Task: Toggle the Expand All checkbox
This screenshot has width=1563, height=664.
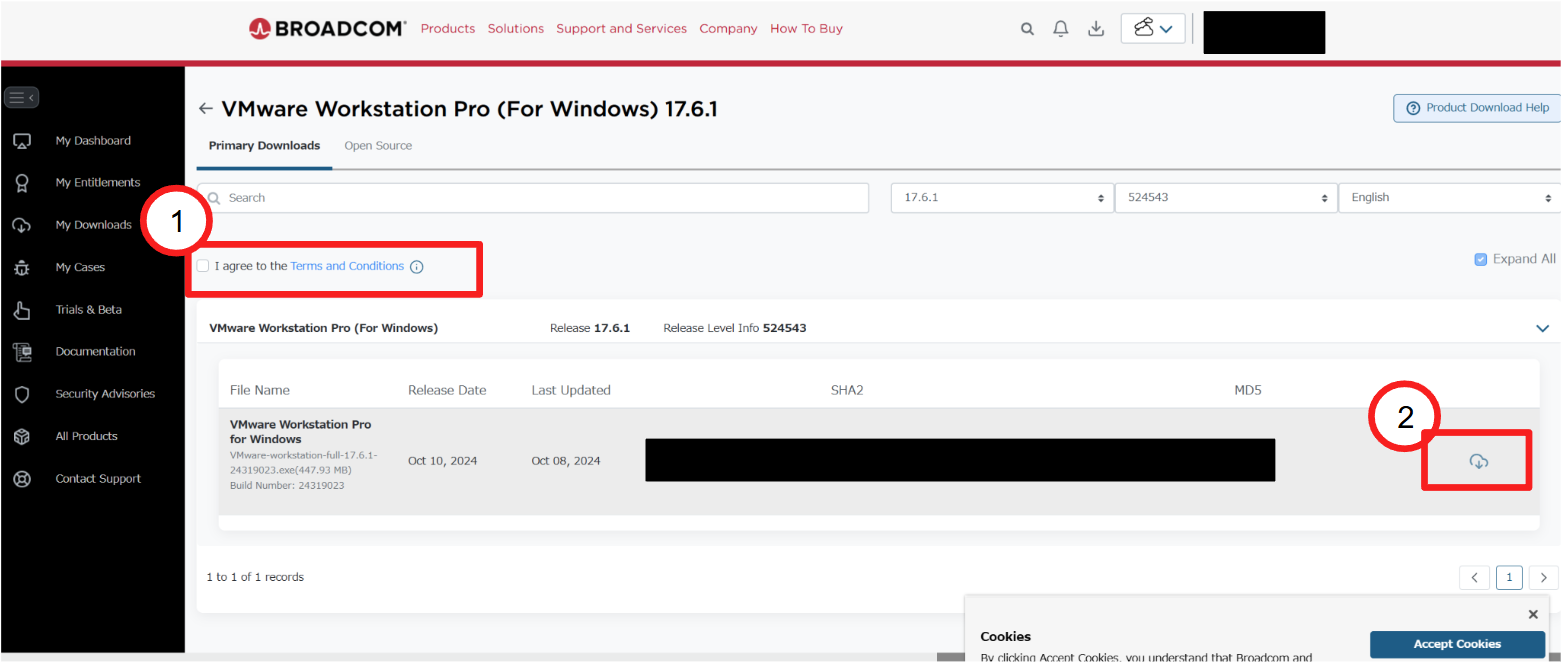Action: [x=1481, y=258]
